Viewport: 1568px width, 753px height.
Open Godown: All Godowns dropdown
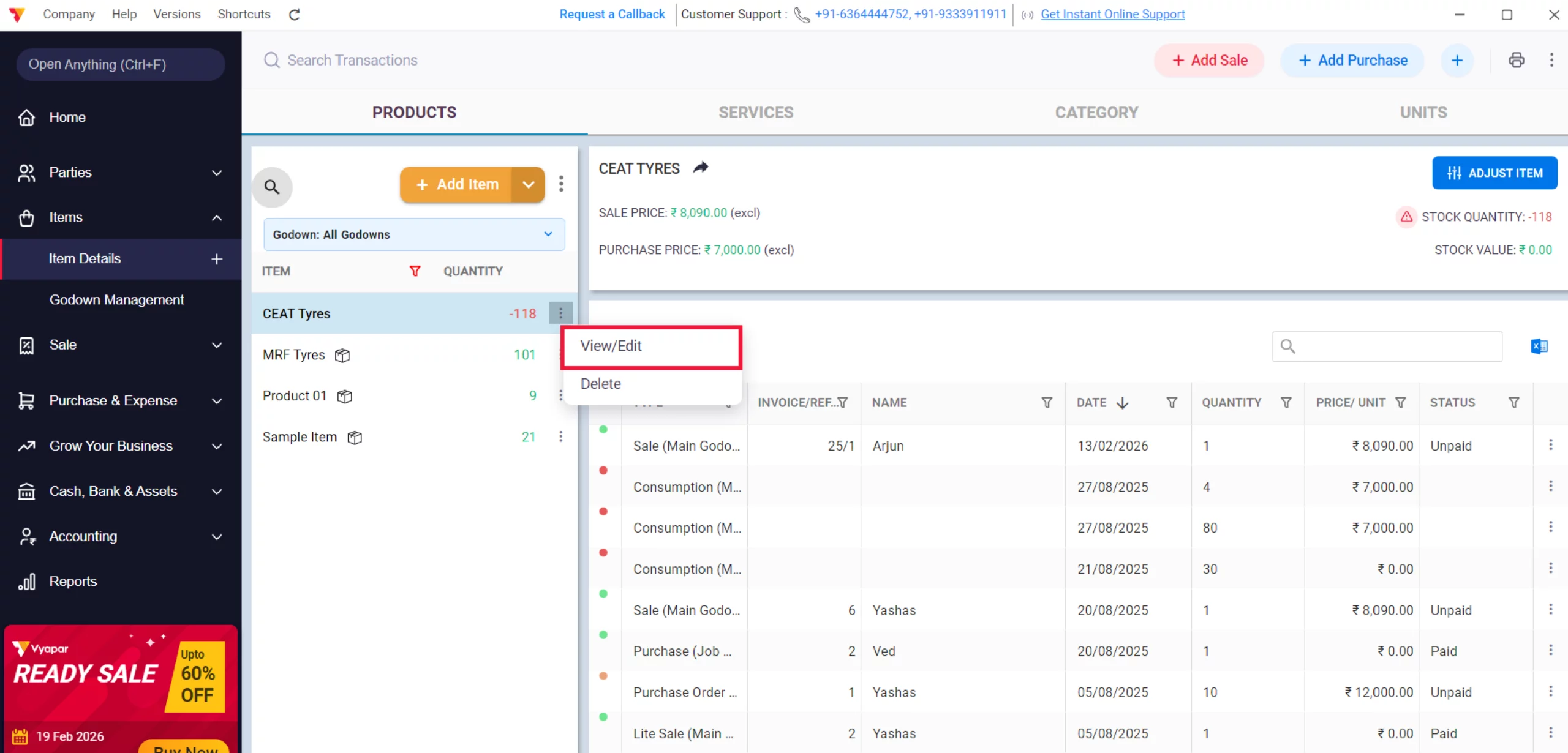[414, 234]
